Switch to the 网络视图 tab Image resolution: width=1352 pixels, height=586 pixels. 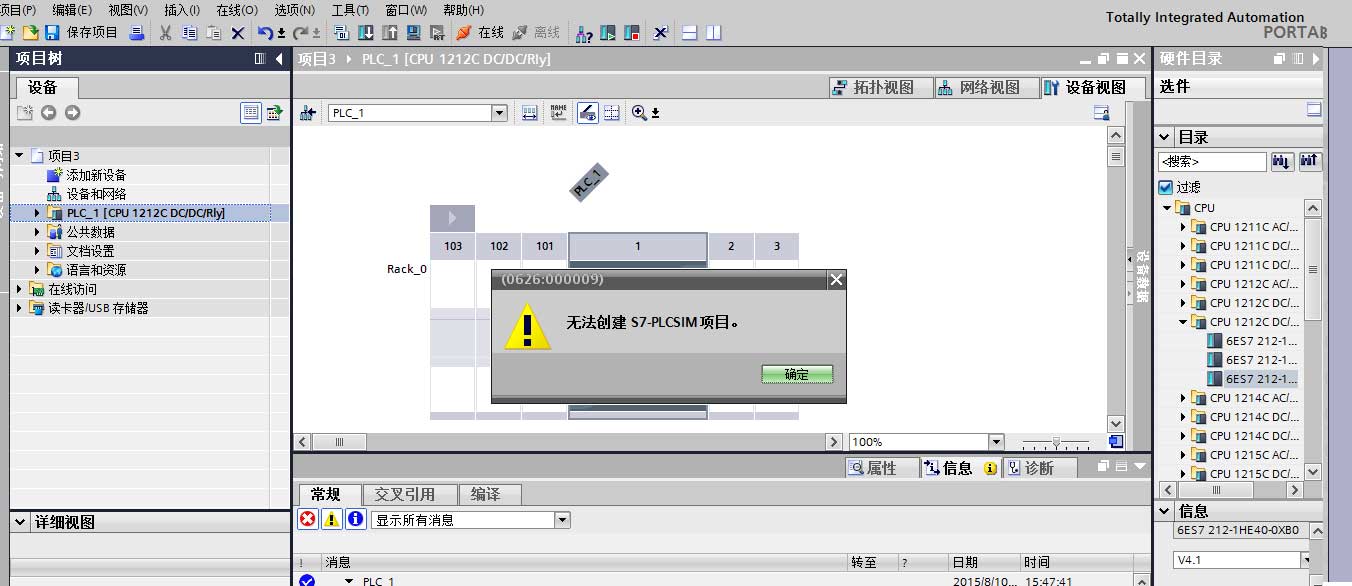[x=978, y=88]
